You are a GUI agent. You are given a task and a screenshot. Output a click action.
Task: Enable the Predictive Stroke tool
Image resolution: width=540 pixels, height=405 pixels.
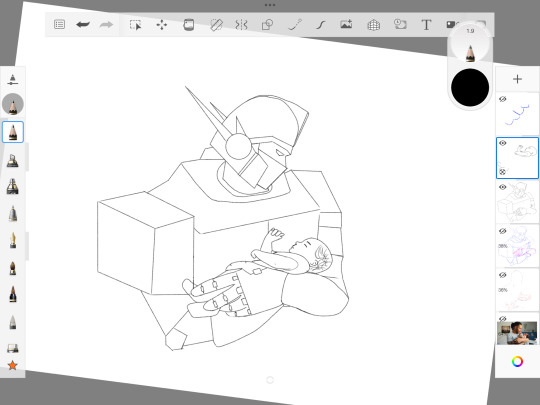[x=295, y=25]
